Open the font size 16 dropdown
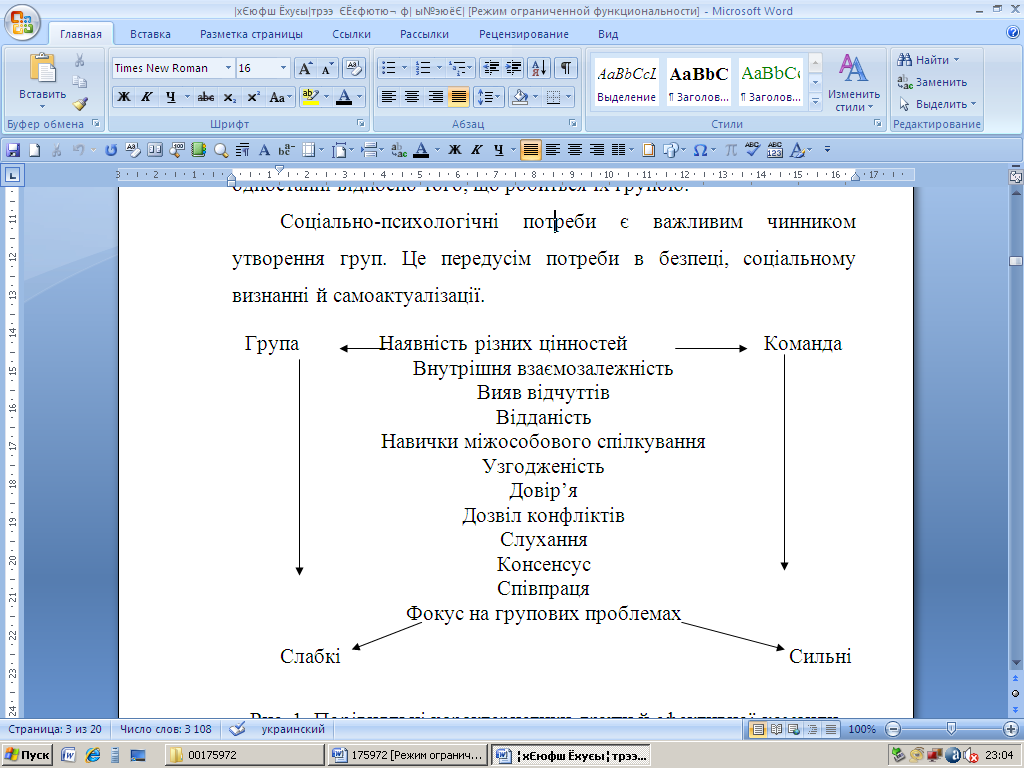This screenshot has height=768, width=1024. 283,68
